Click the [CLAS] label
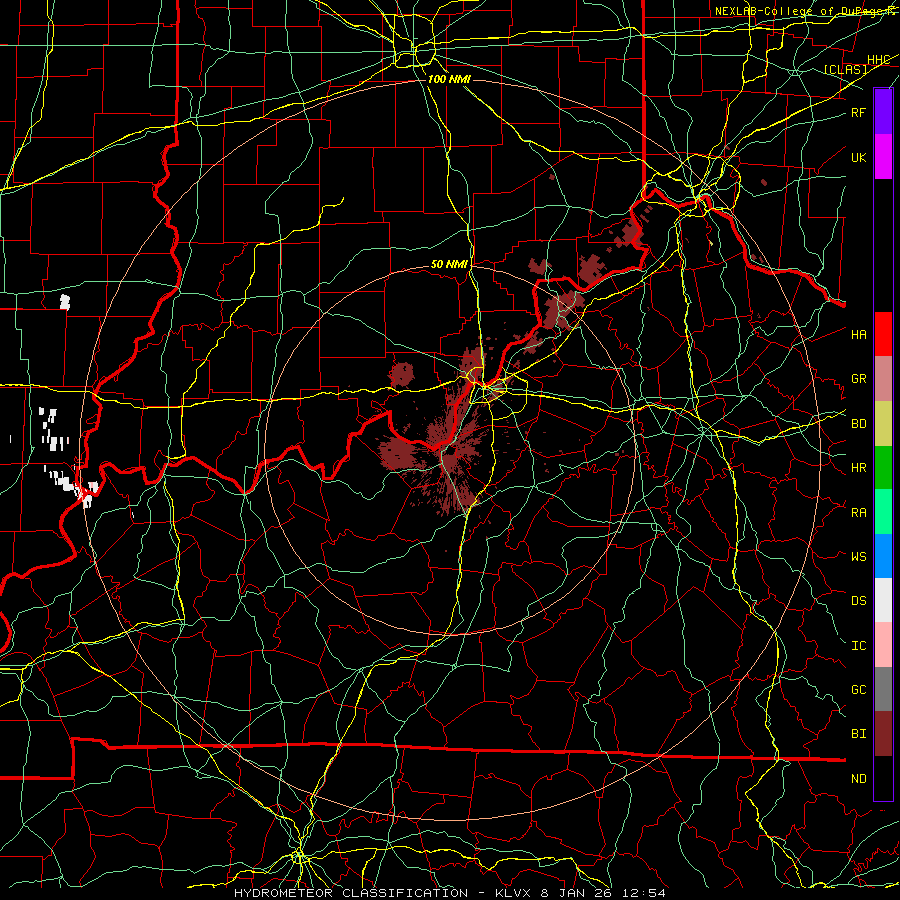900x900 pixels. pyautogui.click(x=845, y=70)
